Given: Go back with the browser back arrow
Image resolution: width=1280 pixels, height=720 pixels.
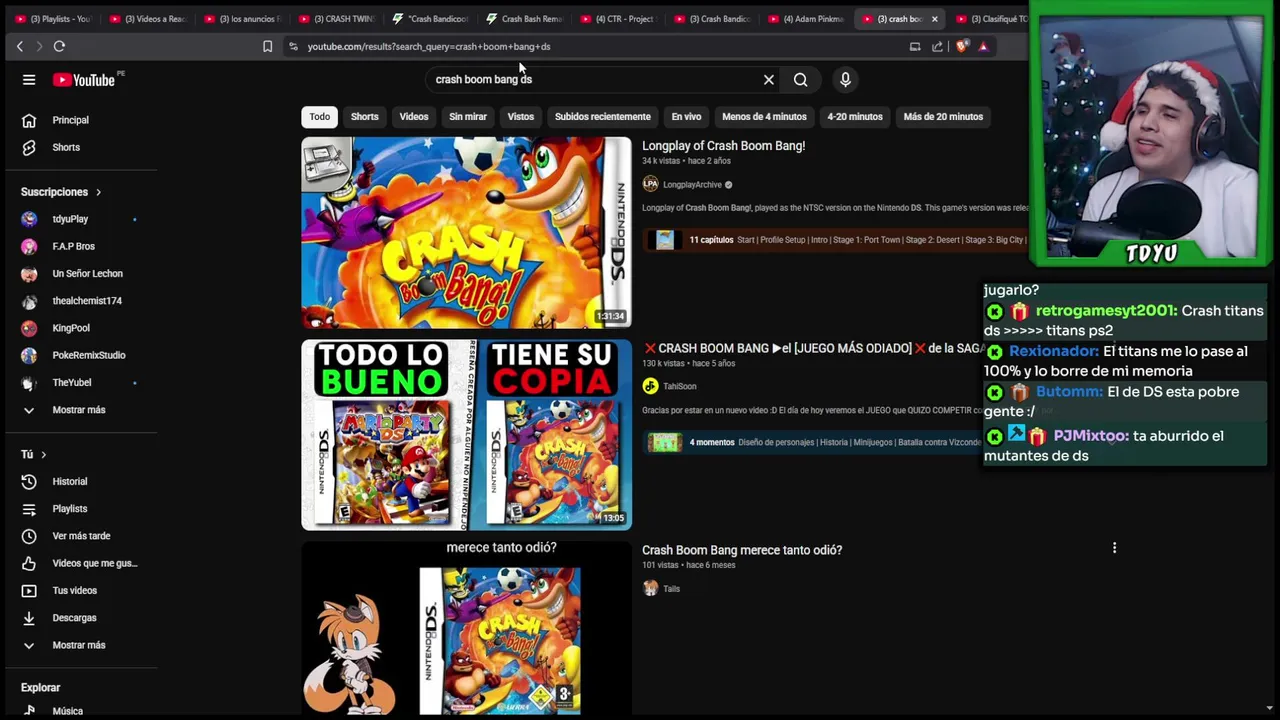Looking at the screenshot, I should coord(20,46).
